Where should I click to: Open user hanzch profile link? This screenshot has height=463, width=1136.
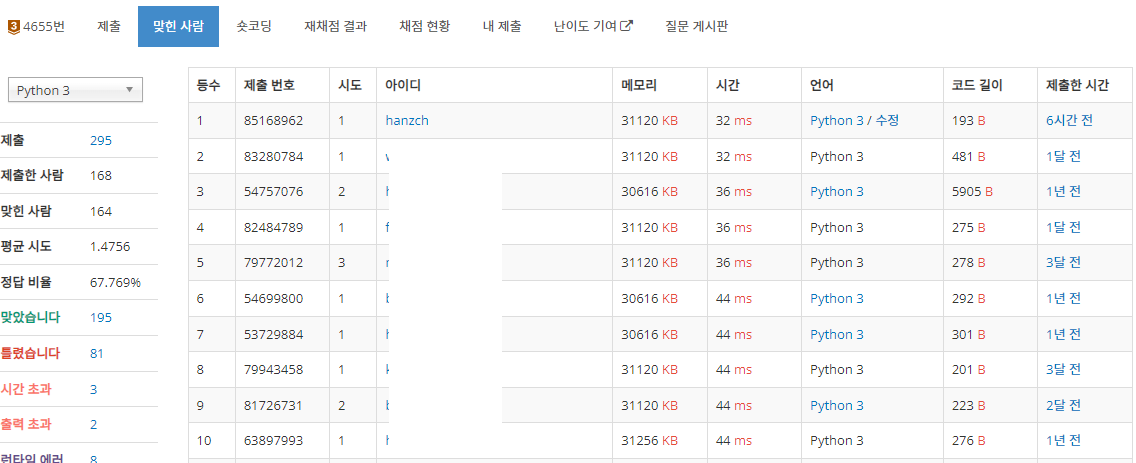407,121
